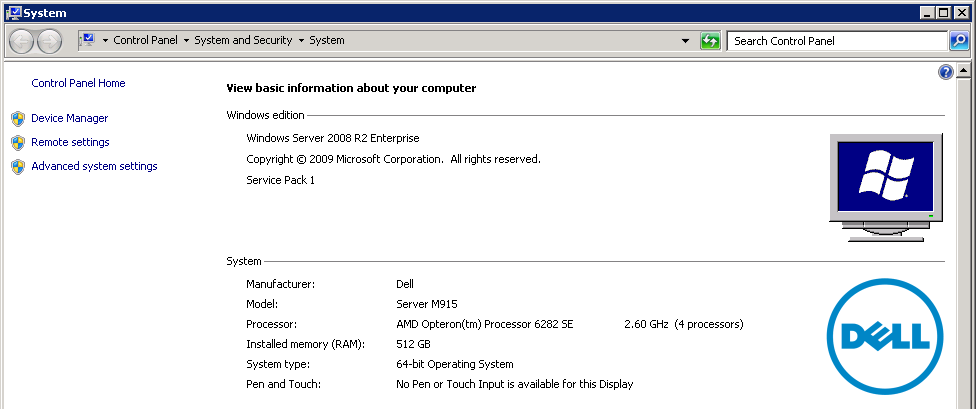Open Device Manager link
This screenshot has height=409, width=976.
(x=70, y=118)
